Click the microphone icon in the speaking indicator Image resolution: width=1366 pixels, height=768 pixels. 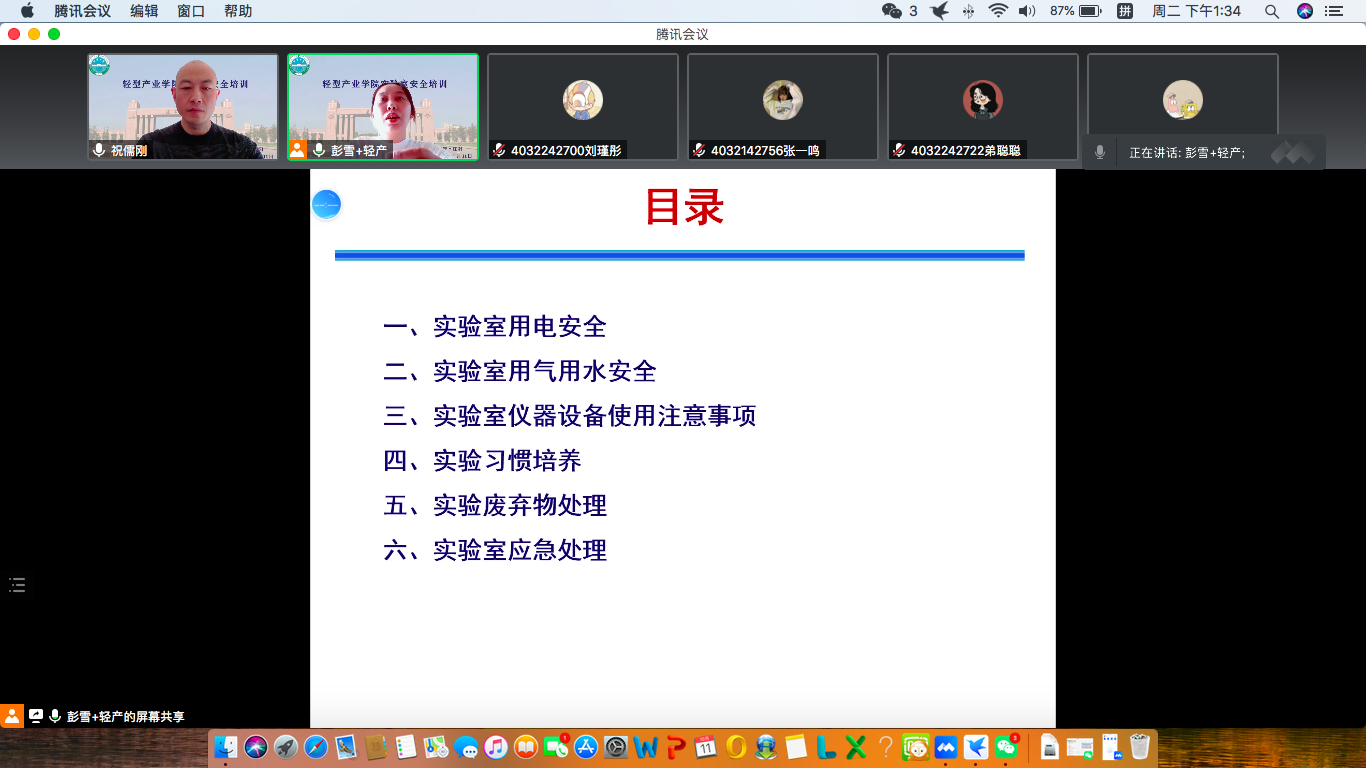[1100, 152]
